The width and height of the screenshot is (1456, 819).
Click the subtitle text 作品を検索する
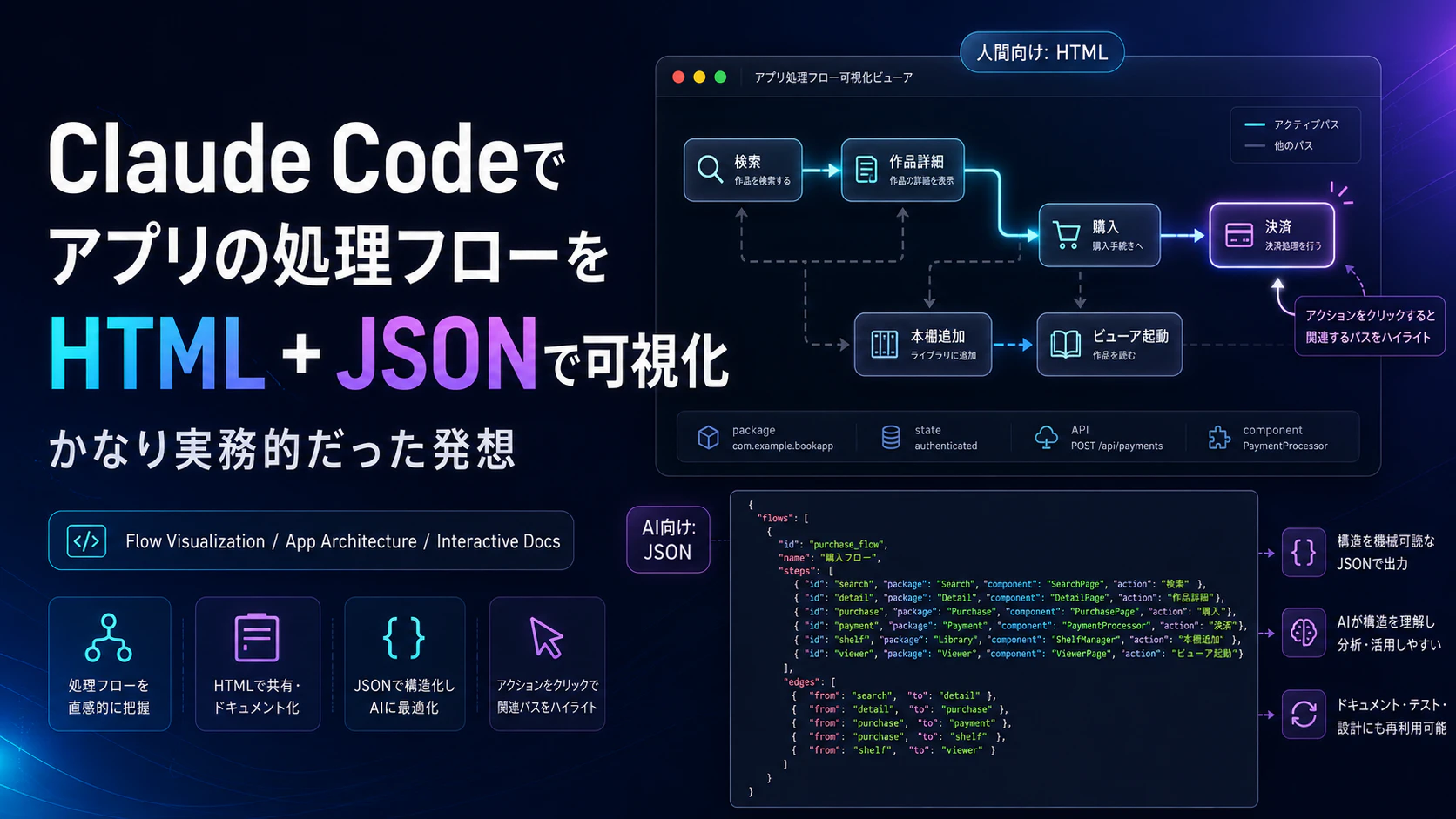click(763, 181)
